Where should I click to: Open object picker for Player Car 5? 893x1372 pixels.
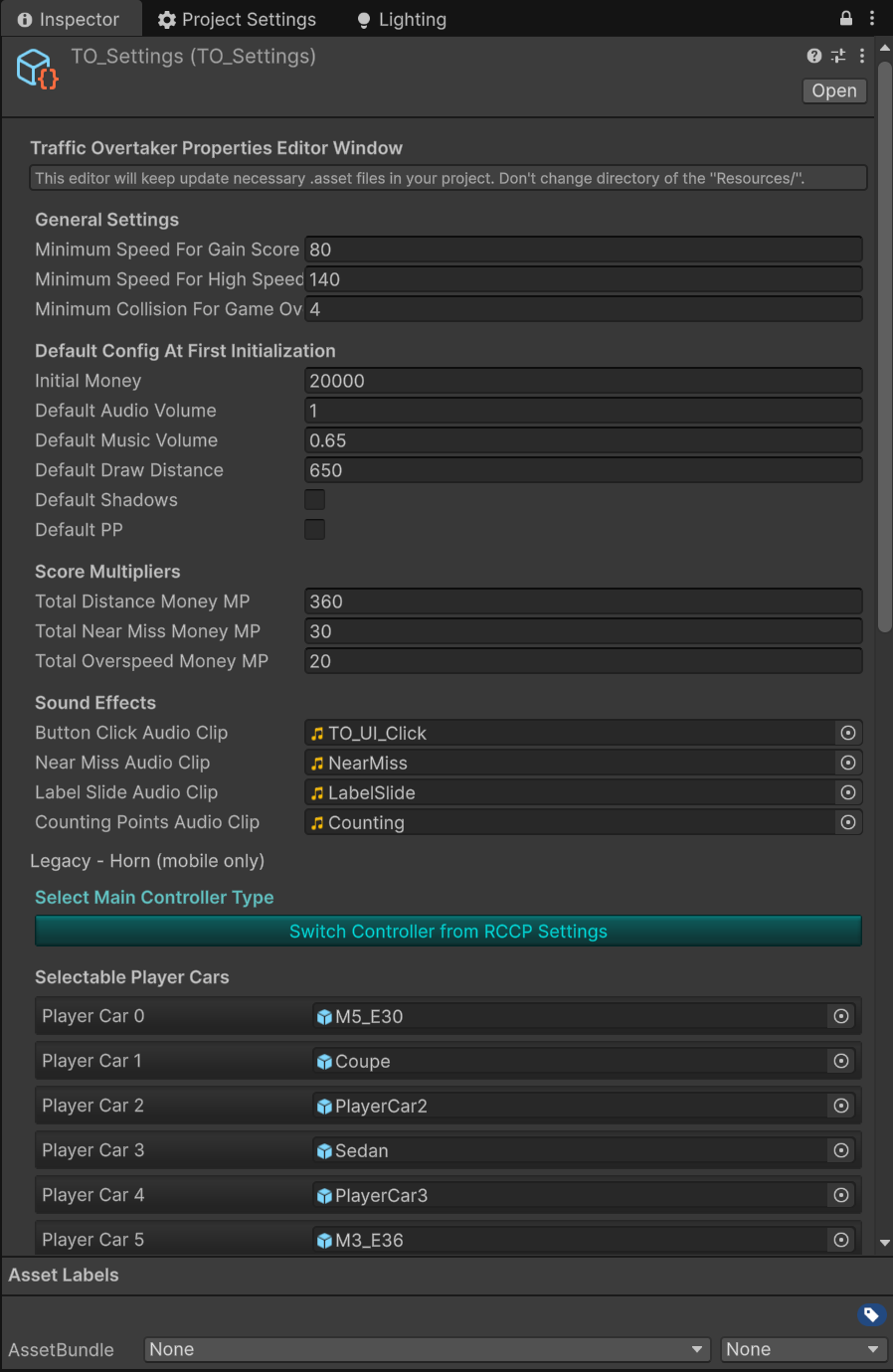(x=841, y=1240)
